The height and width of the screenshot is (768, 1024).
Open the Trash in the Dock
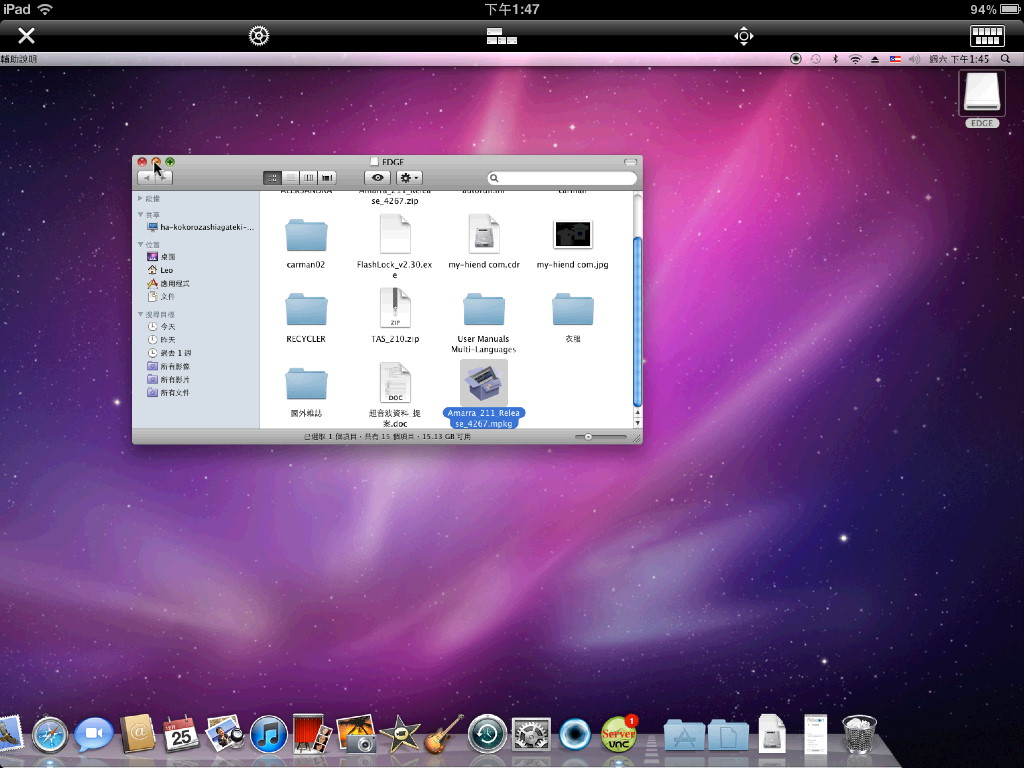point(859,735)
